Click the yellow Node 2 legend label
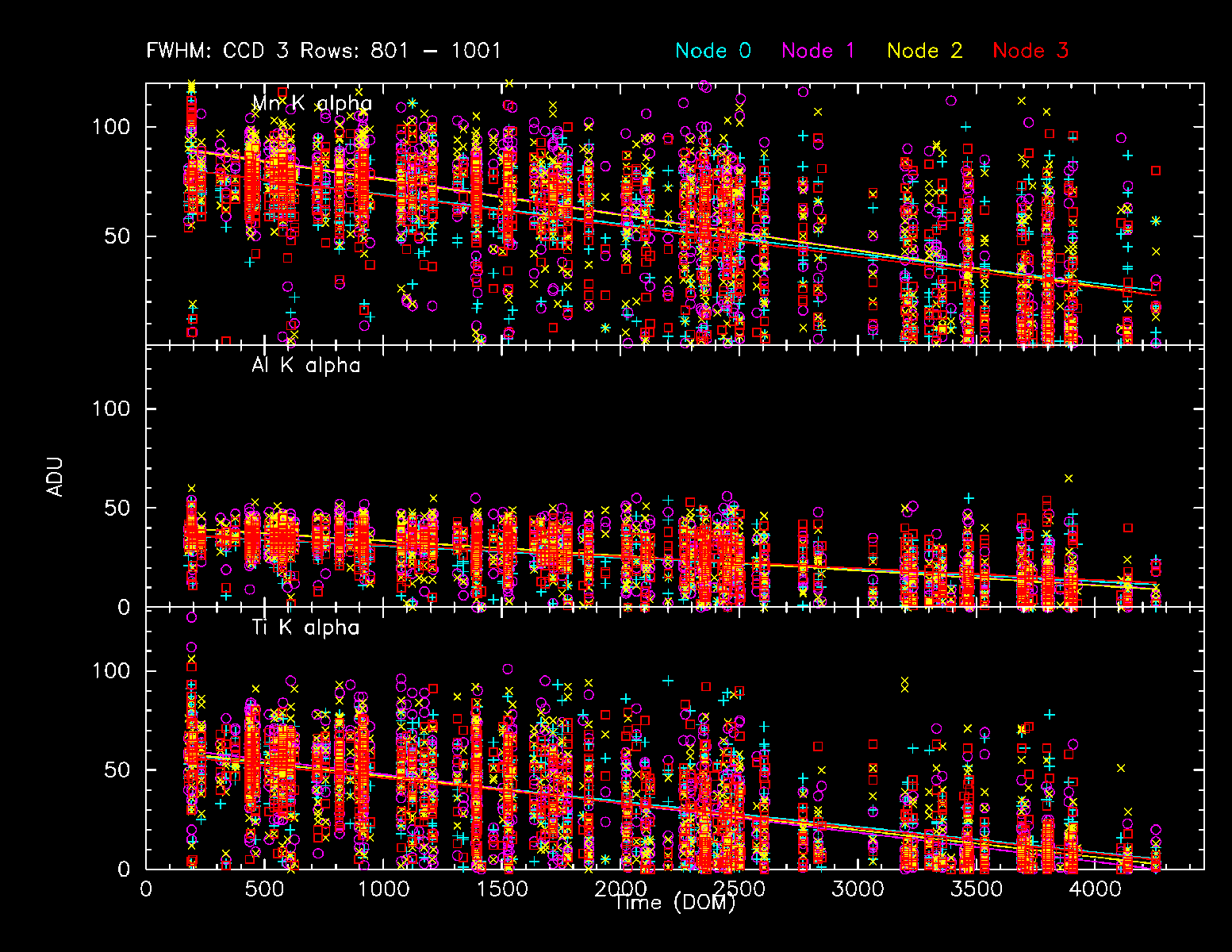The height and width of the screenshot is (952, 1232). [924, 51]
